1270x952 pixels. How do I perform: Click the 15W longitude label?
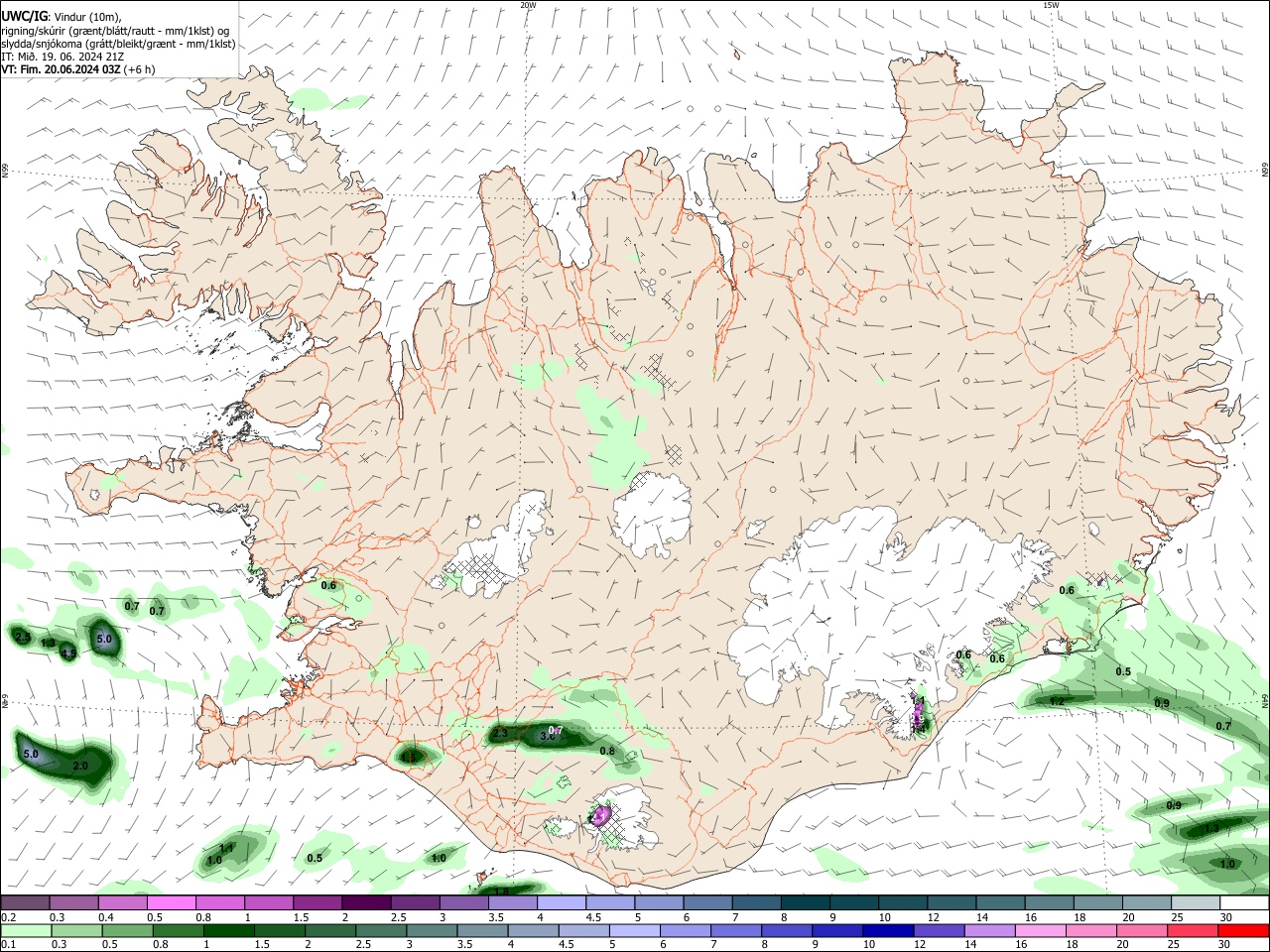1051,5
